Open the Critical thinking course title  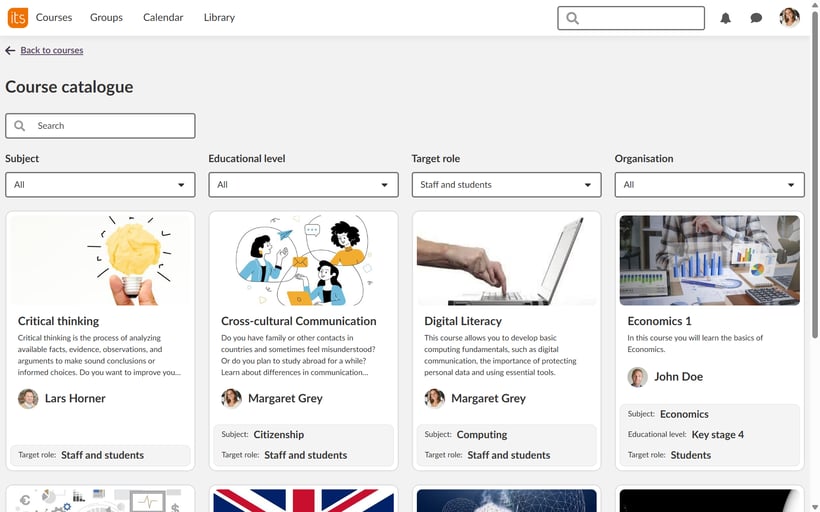click(x=58, y=321)
